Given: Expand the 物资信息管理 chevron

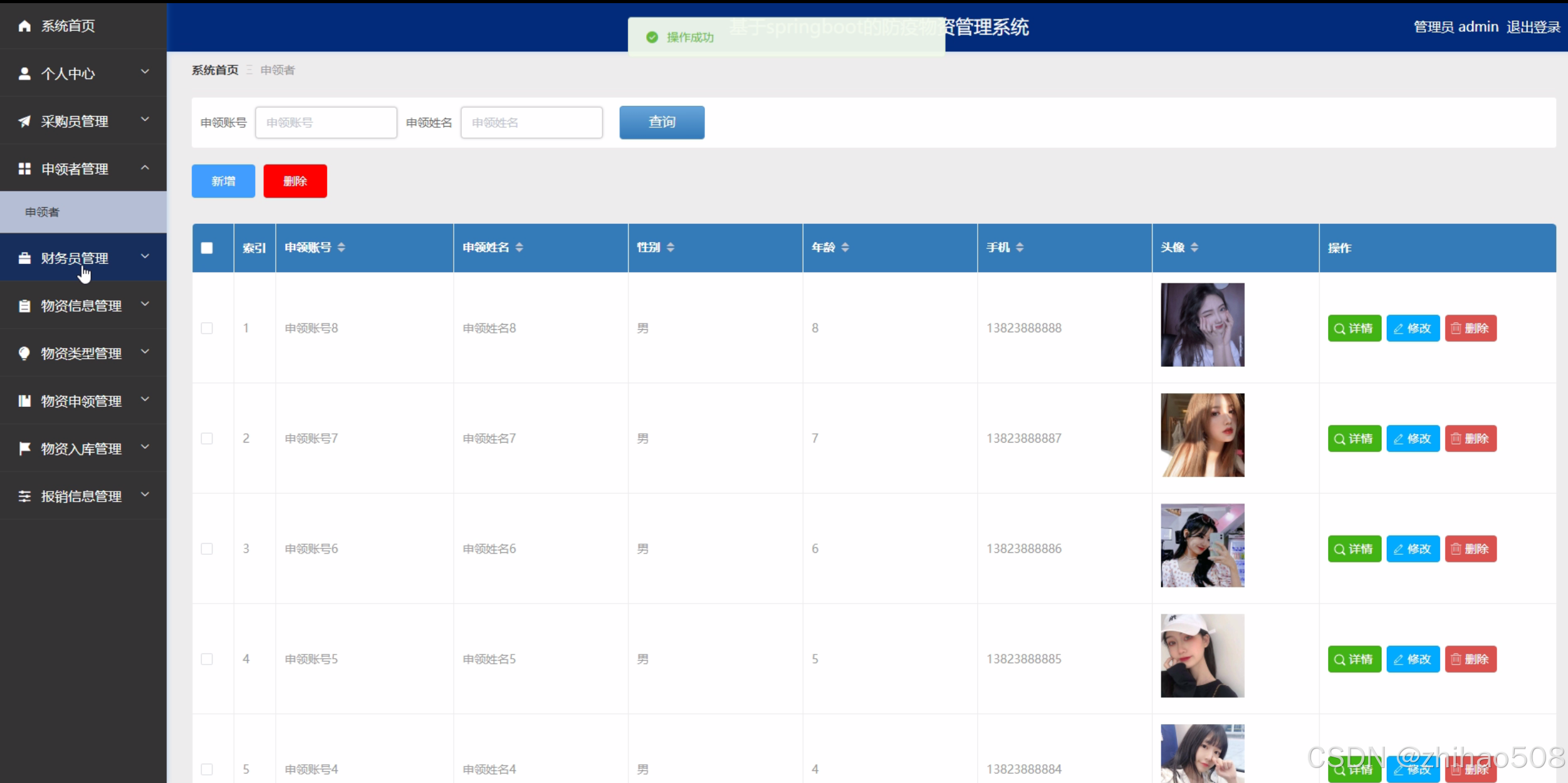Looking at the screenshot, I should coord(145,305).
